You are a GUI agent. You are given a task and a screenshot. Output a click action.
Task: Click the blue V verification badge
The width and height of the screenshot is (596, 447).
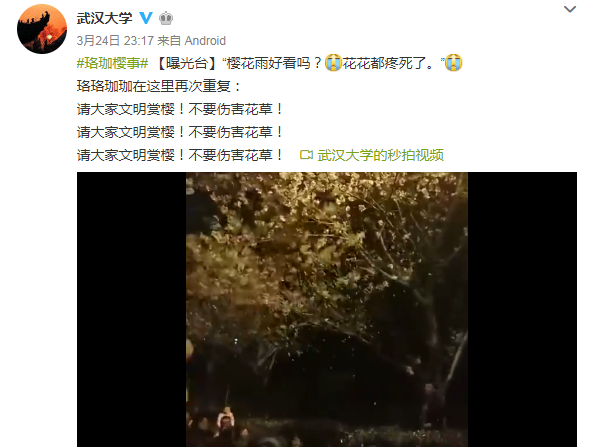(146, 18)
